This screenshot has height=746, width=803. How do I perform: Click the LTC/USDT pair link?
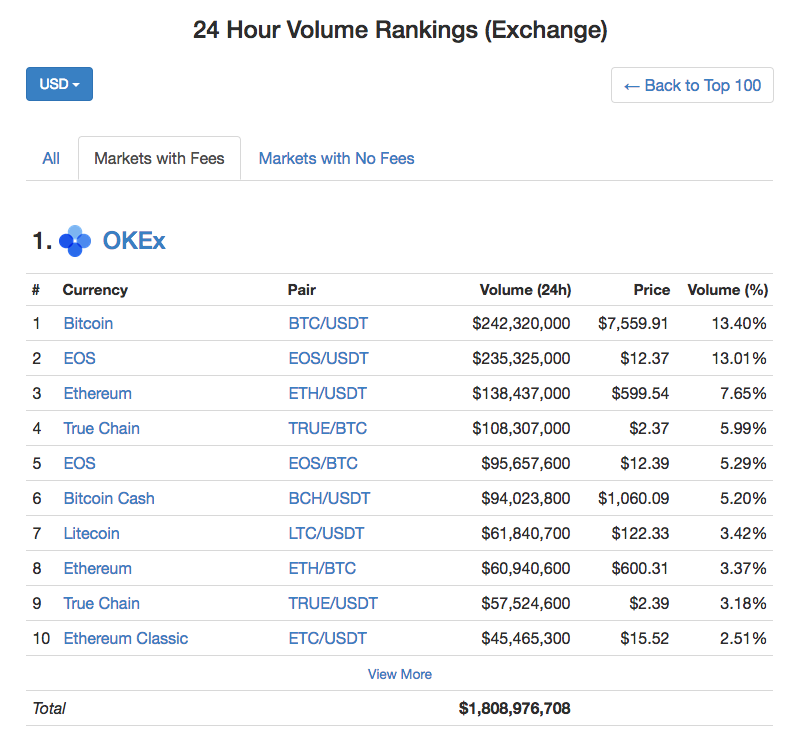click(326, 534)
